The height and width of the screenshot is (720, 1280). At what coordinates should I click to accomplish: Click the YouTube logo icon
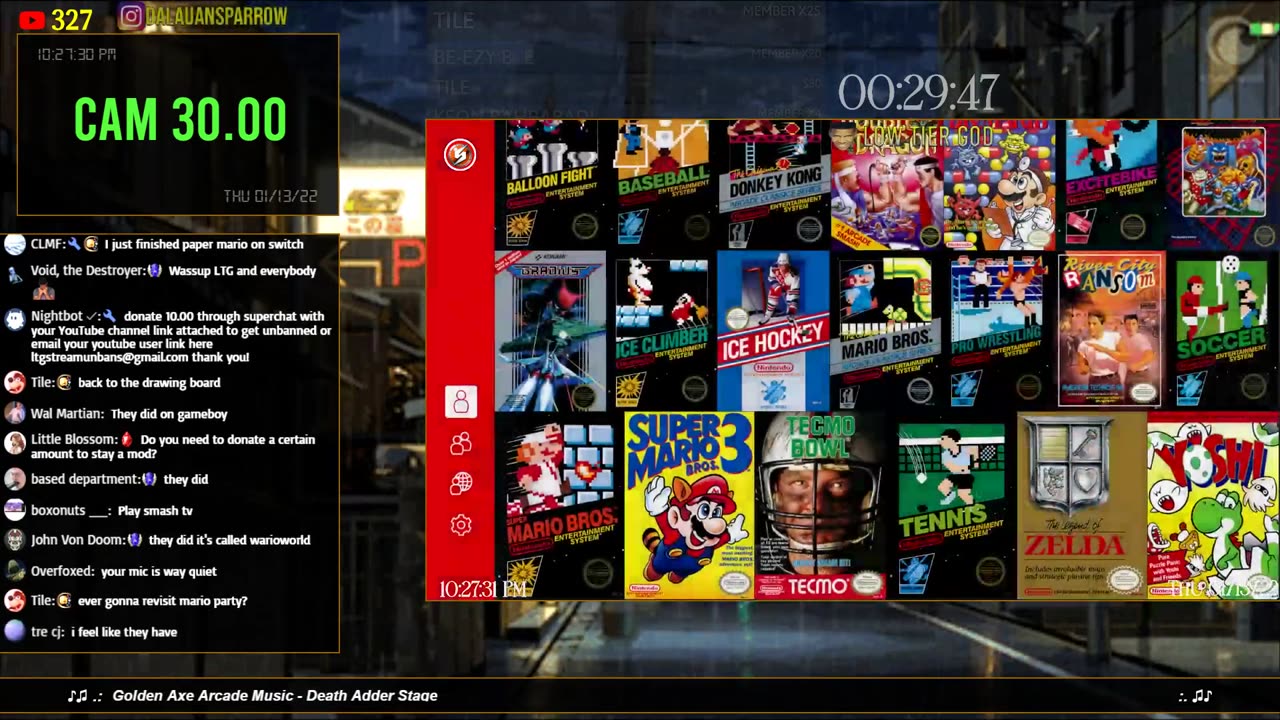(x=31, y=19)
